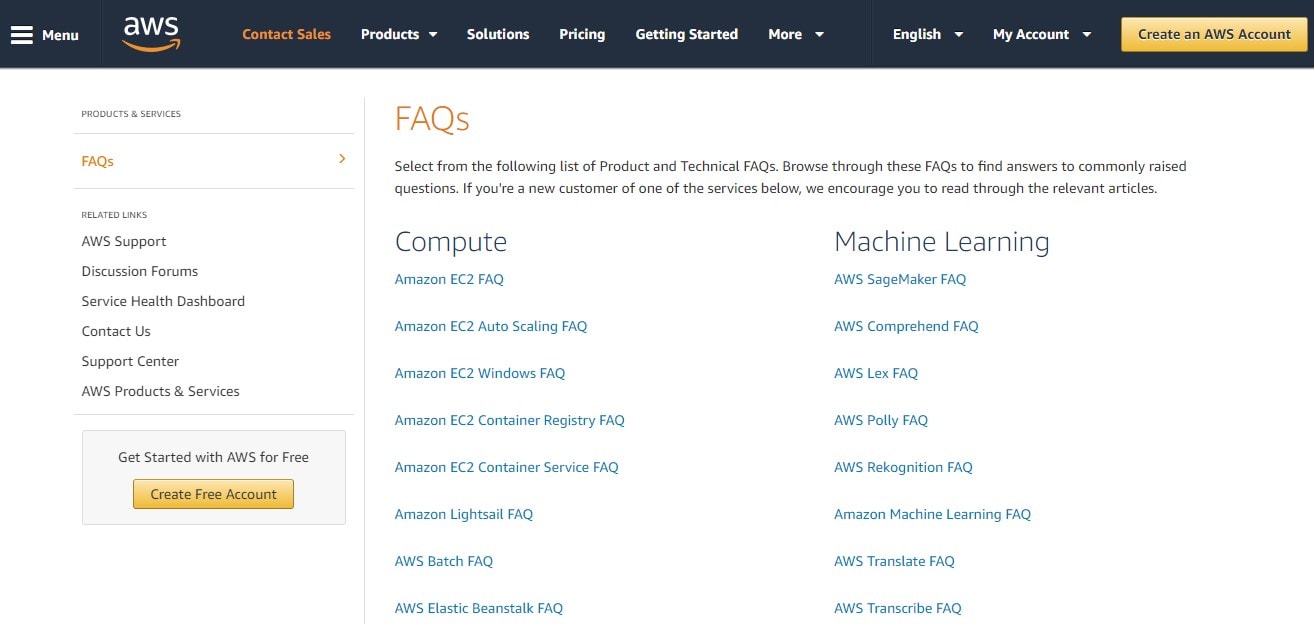Click the Related Links sidebar label
Viewport: 1314px width, 624px height.
[114, 215]
